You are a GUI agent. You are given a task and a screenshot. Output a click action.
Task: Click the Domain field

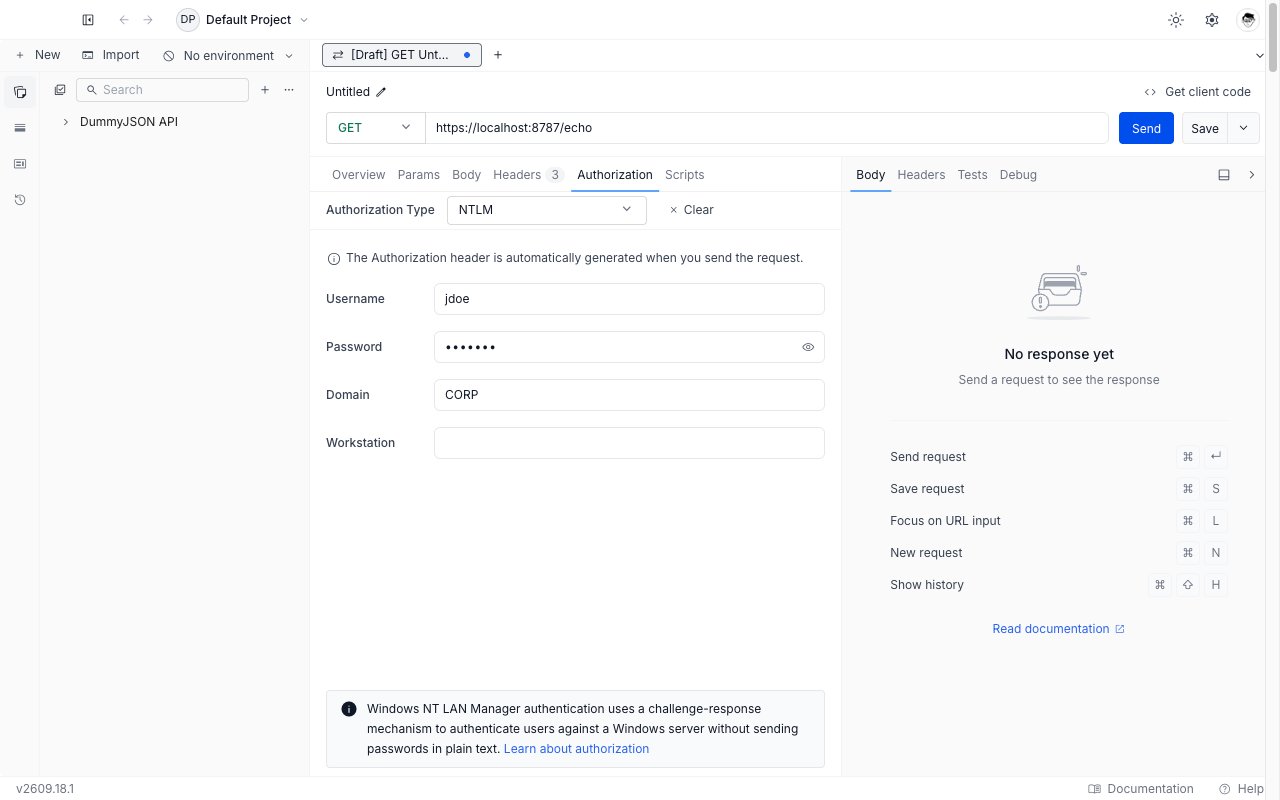[629, 395]
